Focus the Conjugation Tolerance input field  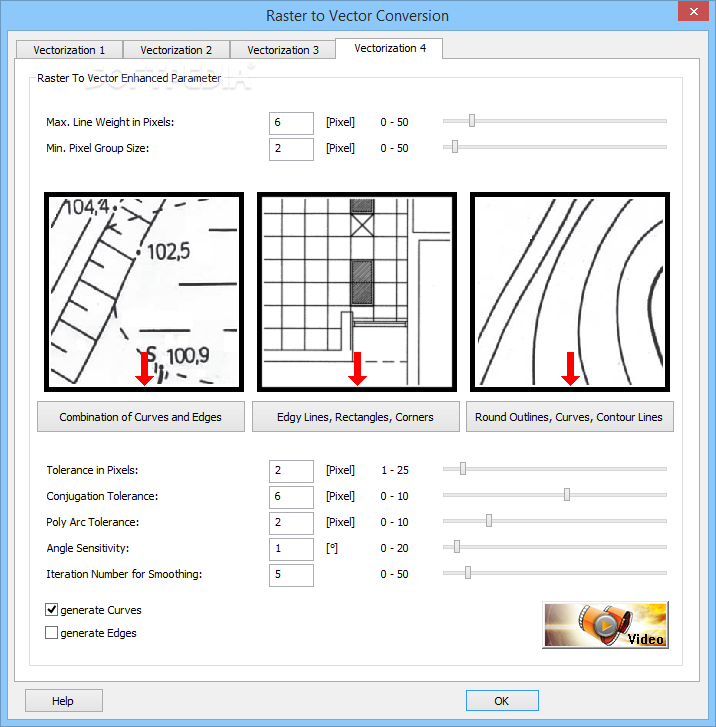coord(291,497)
